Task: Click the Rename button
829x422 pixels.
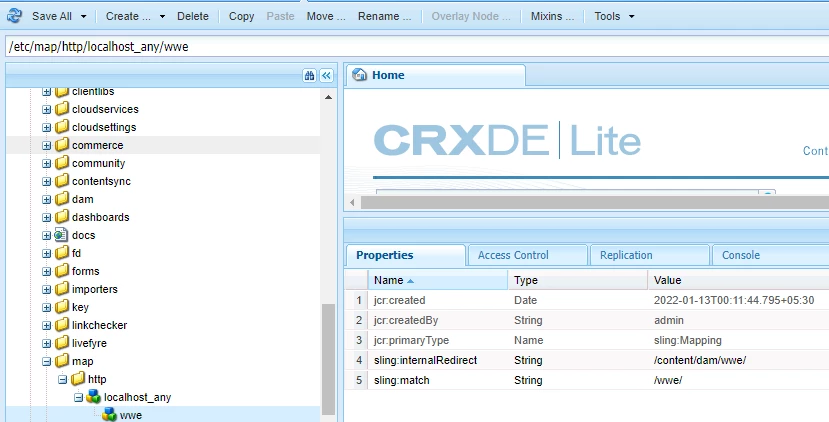Action: [x=384, y=16]
